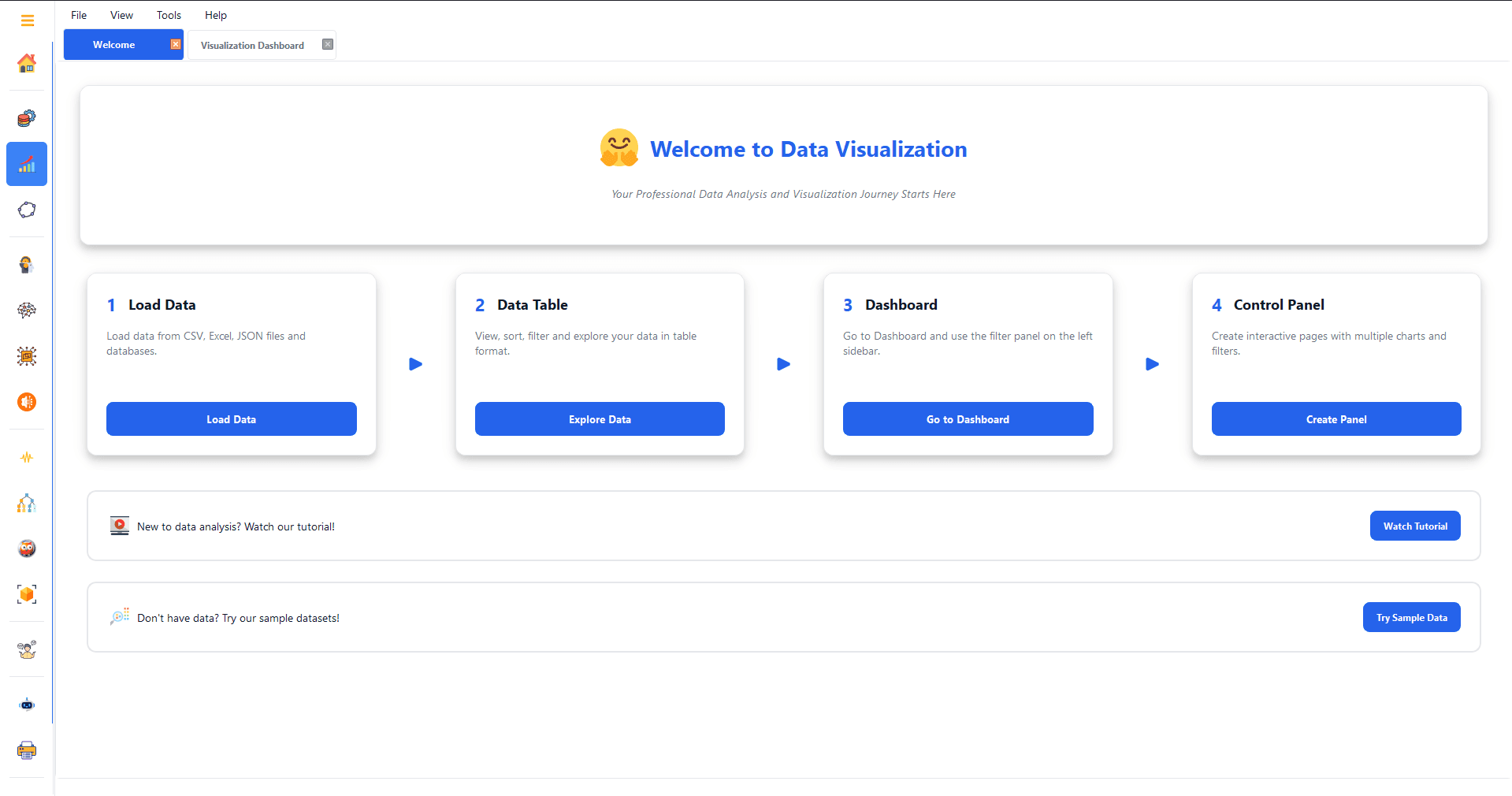Screen dimensions: 1512x796
Task: Open the polygon shape tool in sidebar
Action: [x=27, y=210]
